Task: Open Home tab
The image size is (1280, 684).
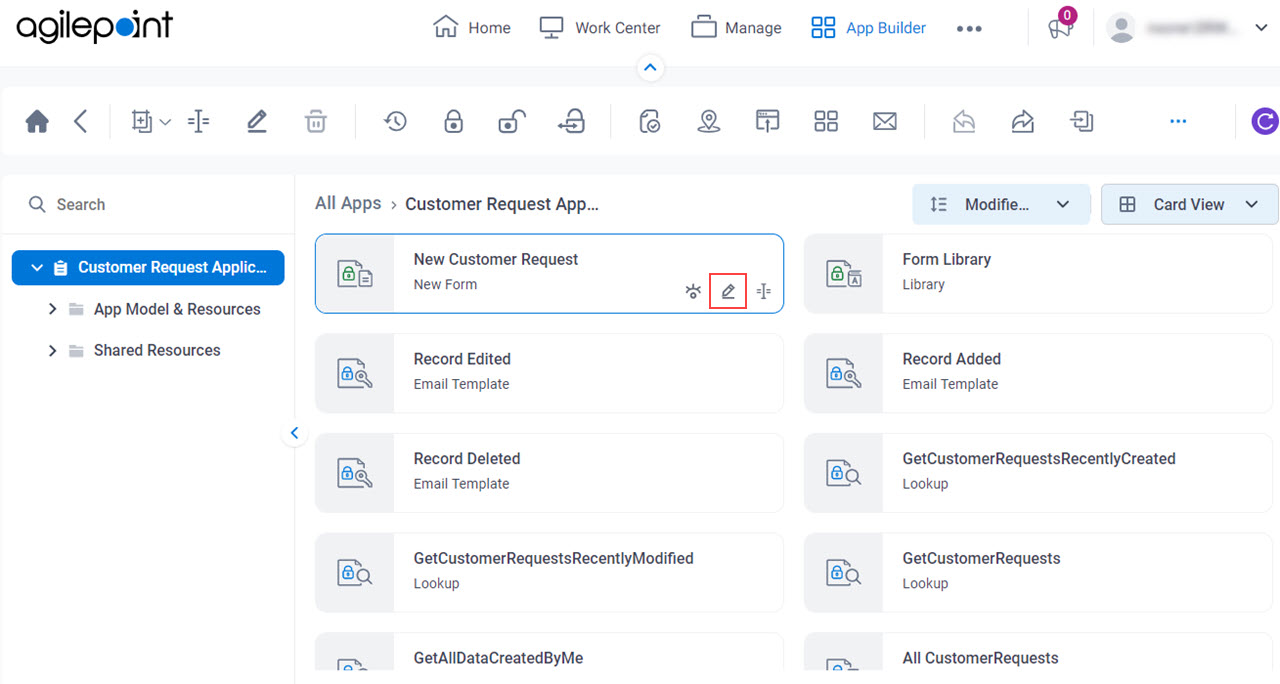Action: [472, 28]
